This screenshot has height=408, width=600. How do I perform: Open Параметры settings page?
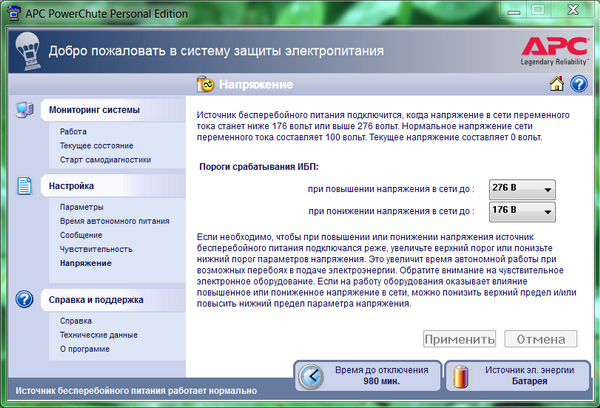(x=82, y=207)
